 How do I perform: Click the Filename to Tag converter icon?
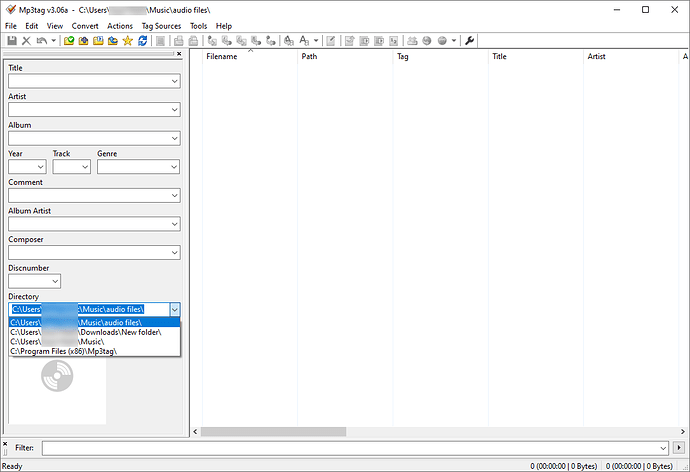pyautogui.click(x=227, y=41)
